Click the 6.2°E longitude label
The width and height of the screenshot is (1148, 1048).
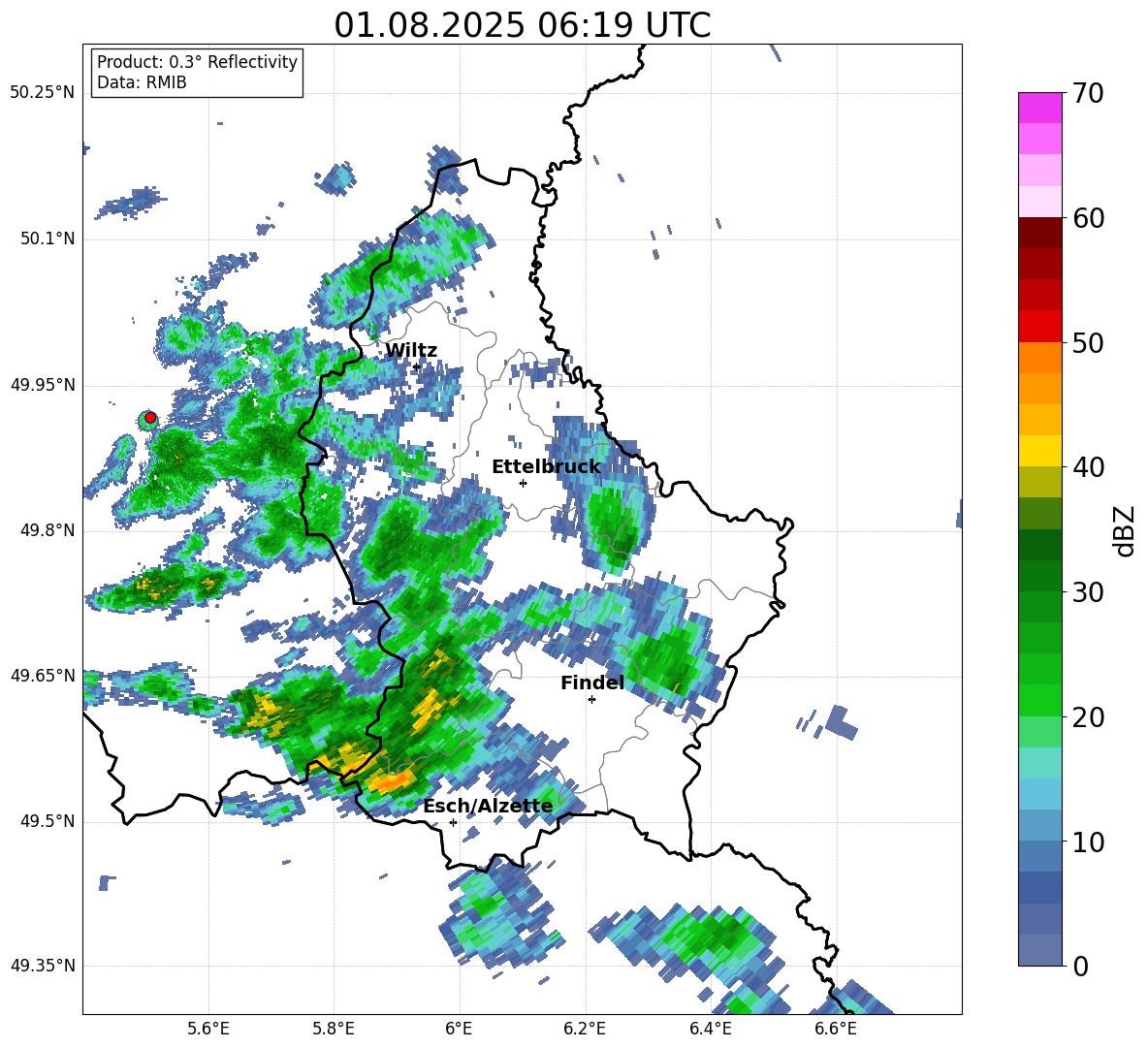pos(585,1029)
